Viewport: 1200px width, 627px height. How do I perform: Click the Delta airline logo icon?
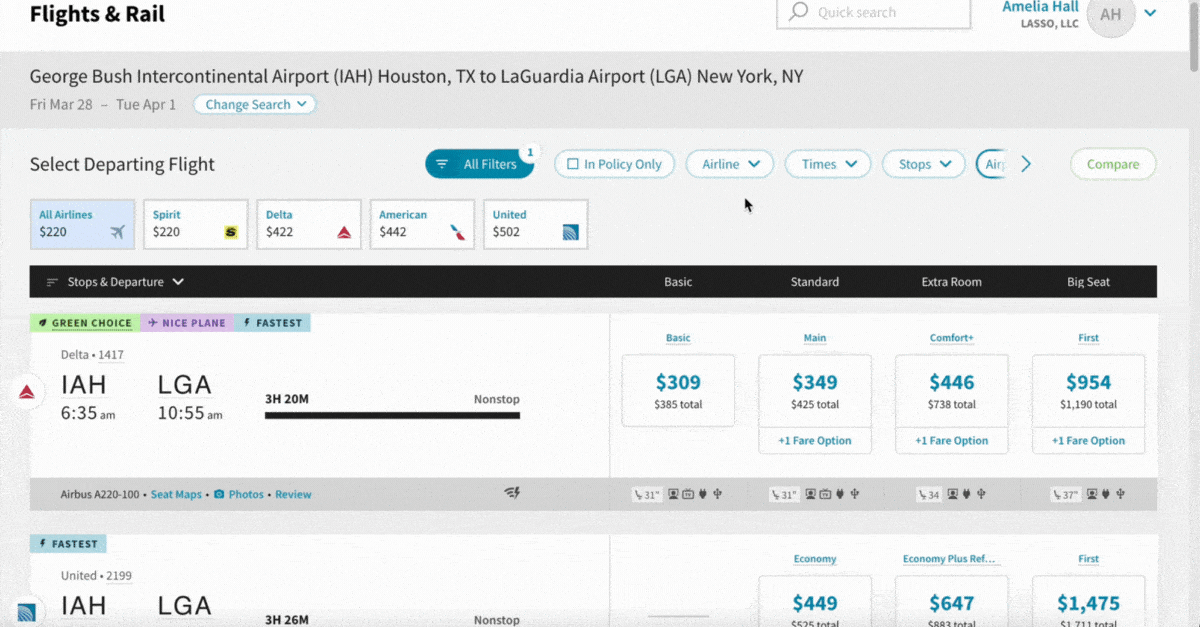click(28, 391)
